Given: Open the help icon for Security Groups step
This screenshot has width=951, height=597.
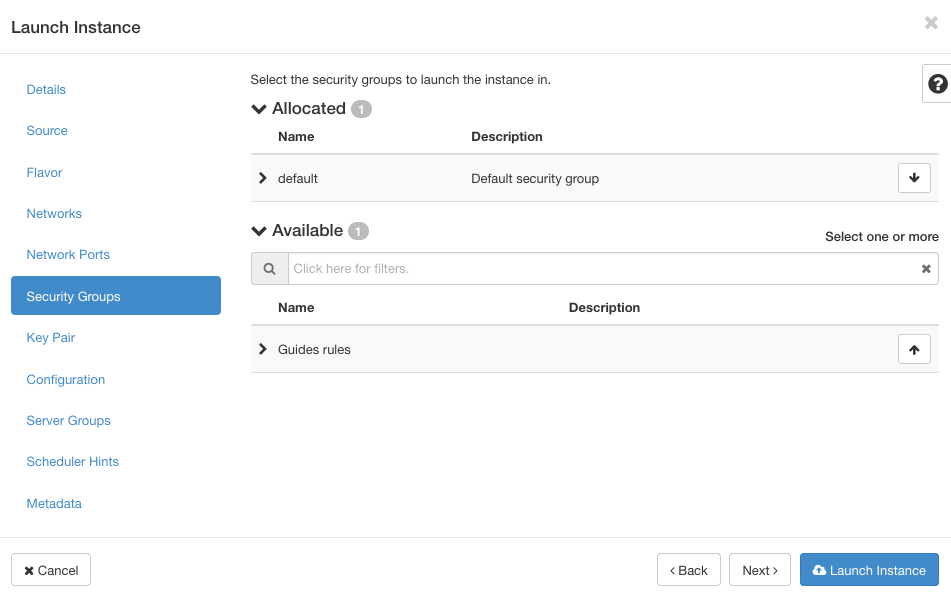Looking at the screenshot, I should (936, 83).
